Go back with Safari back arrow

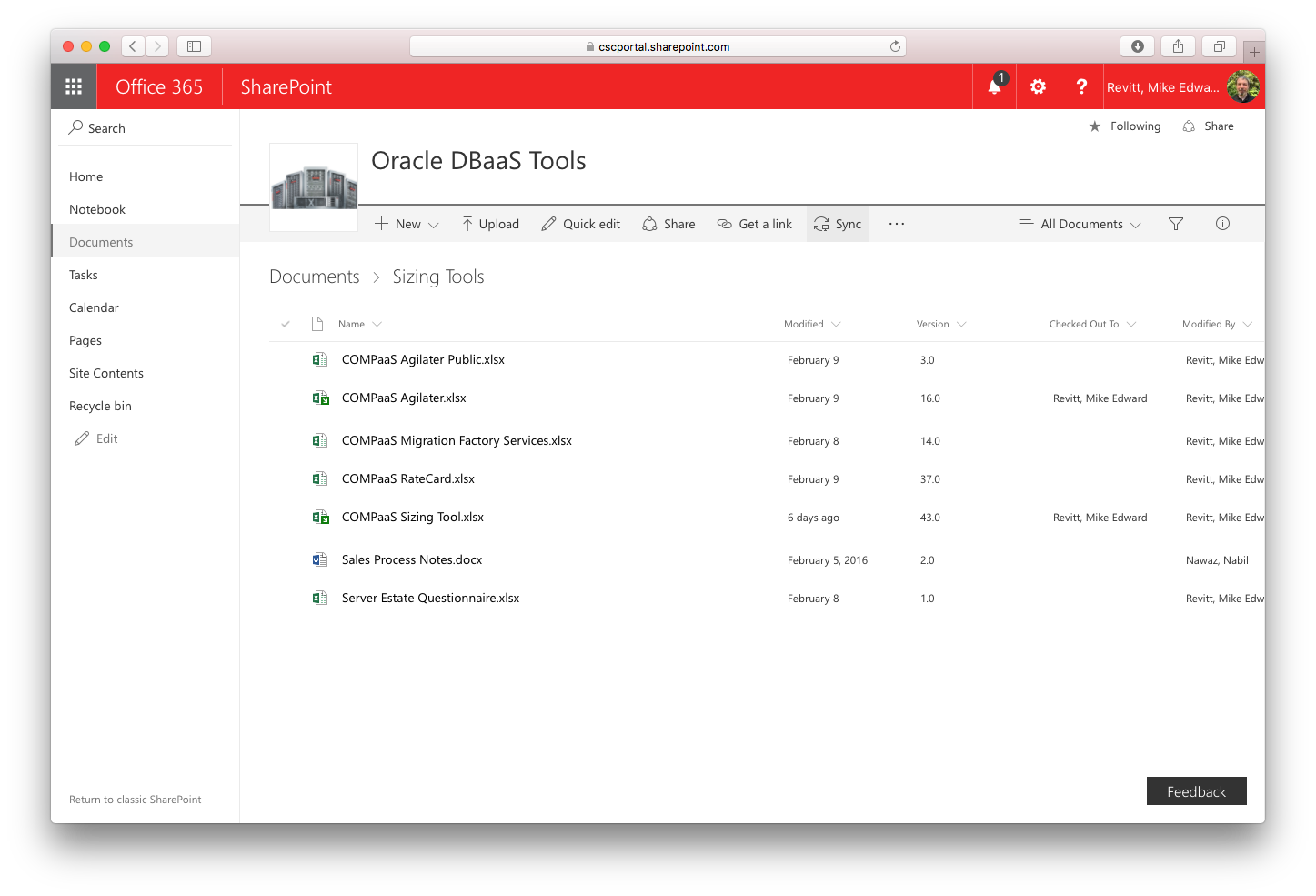point(133,46)
